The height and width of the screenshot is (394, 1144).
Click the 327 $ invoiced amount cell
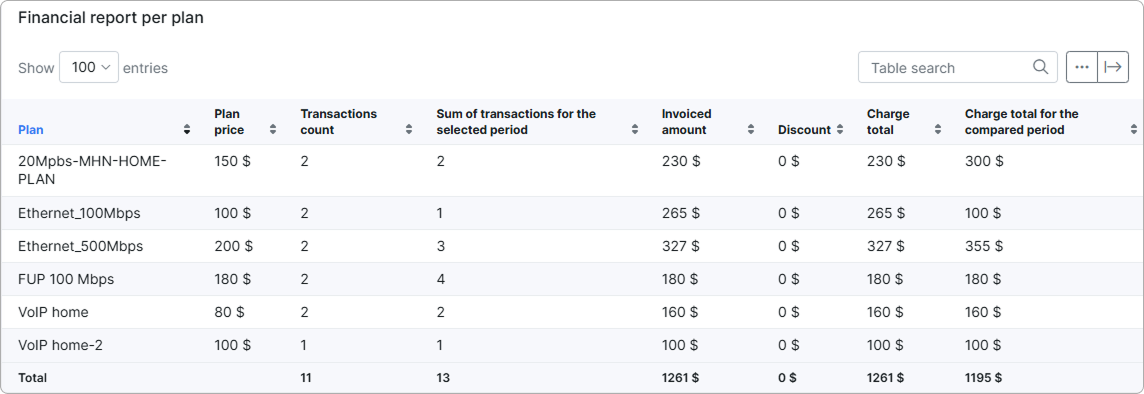pyautogui.click(x=681, y=247)
